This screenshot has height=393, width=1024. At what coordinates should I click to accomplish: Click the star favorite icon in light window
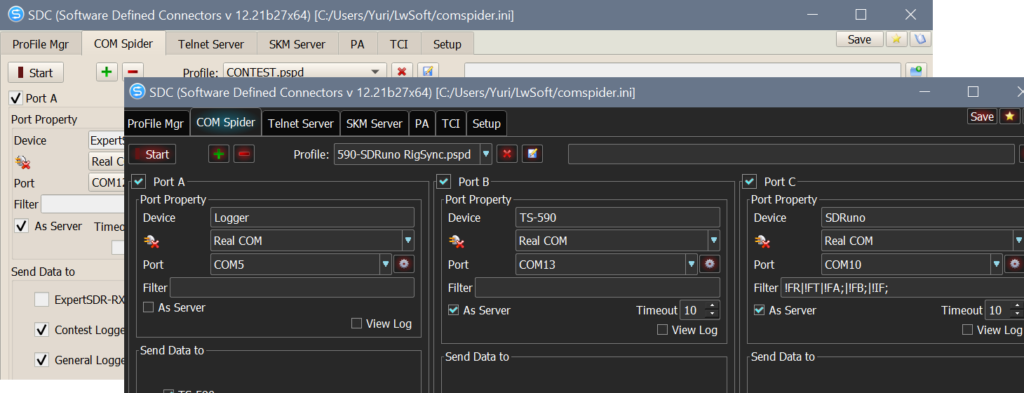[896, 39]
